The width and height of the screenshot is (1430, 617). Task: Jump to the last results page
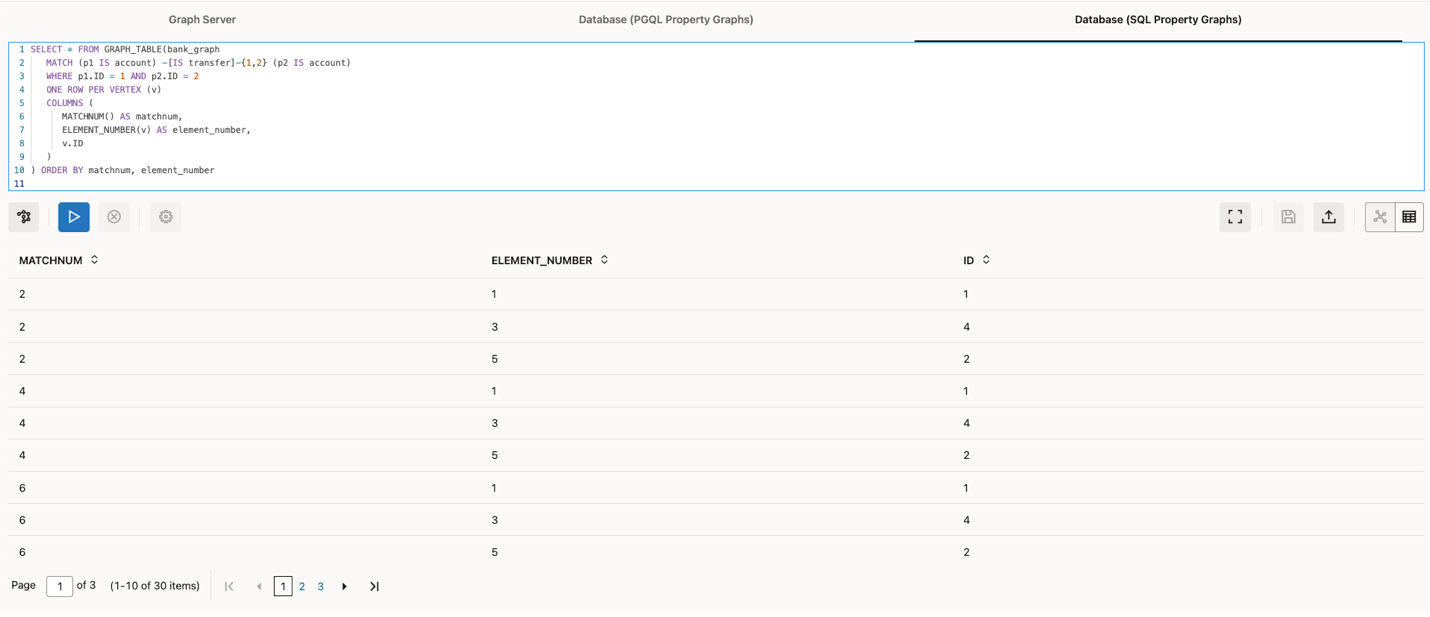[374, 586]
